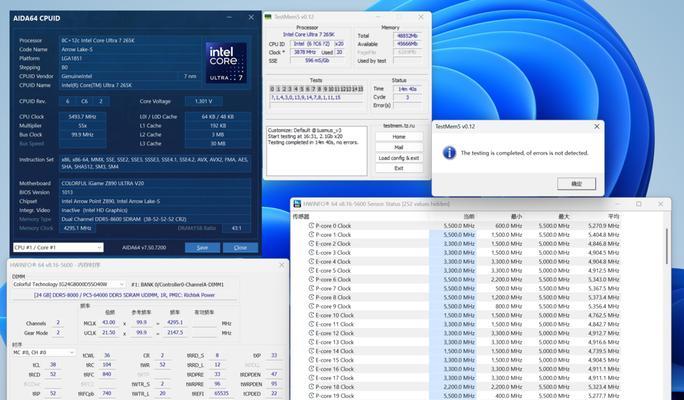Viewport: 684px width, 400px height.
Task: Click the DDR5-8000 / PC5-64000 module description line
Action: click(x=124, y=295)
